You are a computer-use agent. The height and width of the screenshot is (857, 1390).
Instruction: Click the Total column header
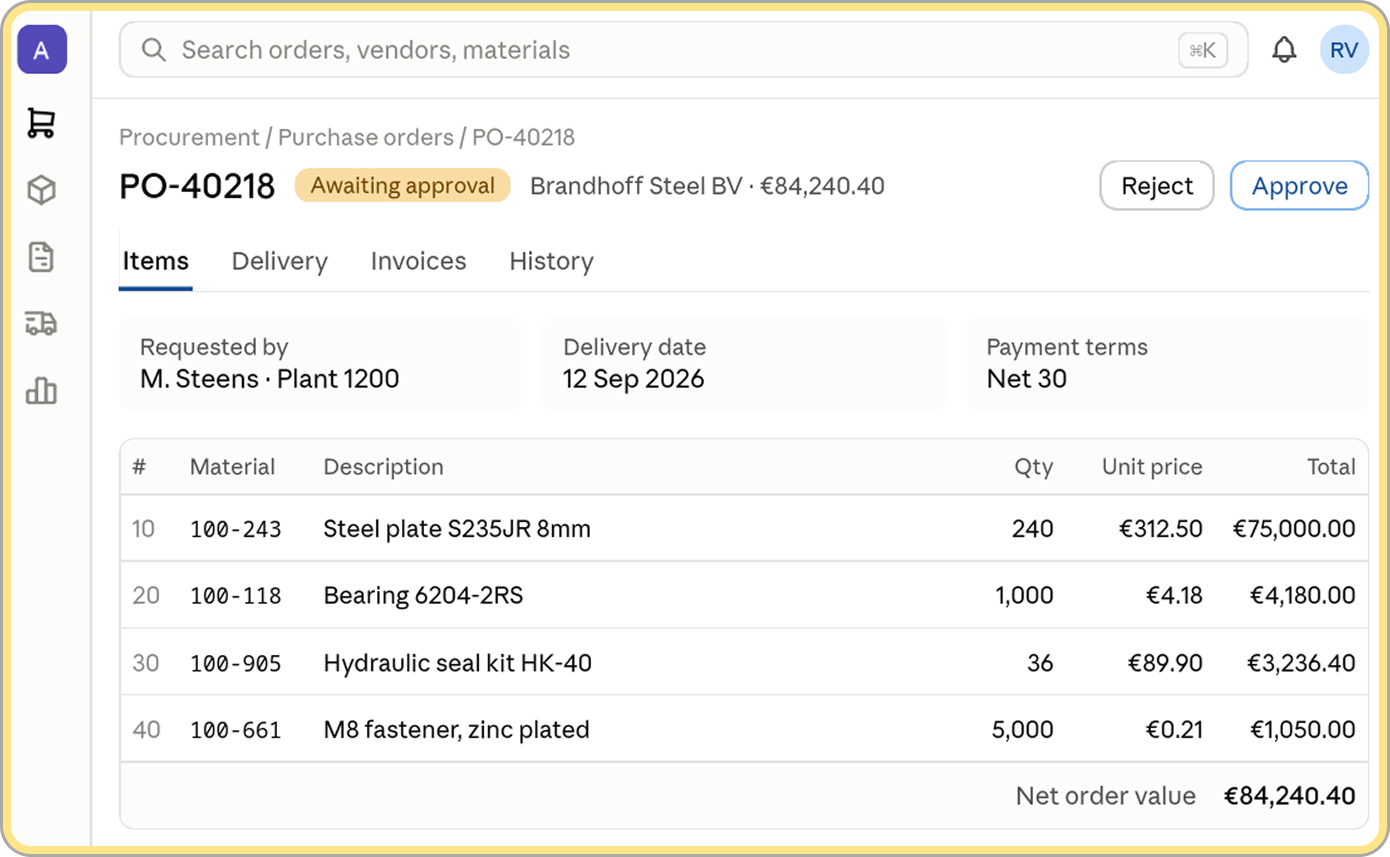tap(1331, 467)
